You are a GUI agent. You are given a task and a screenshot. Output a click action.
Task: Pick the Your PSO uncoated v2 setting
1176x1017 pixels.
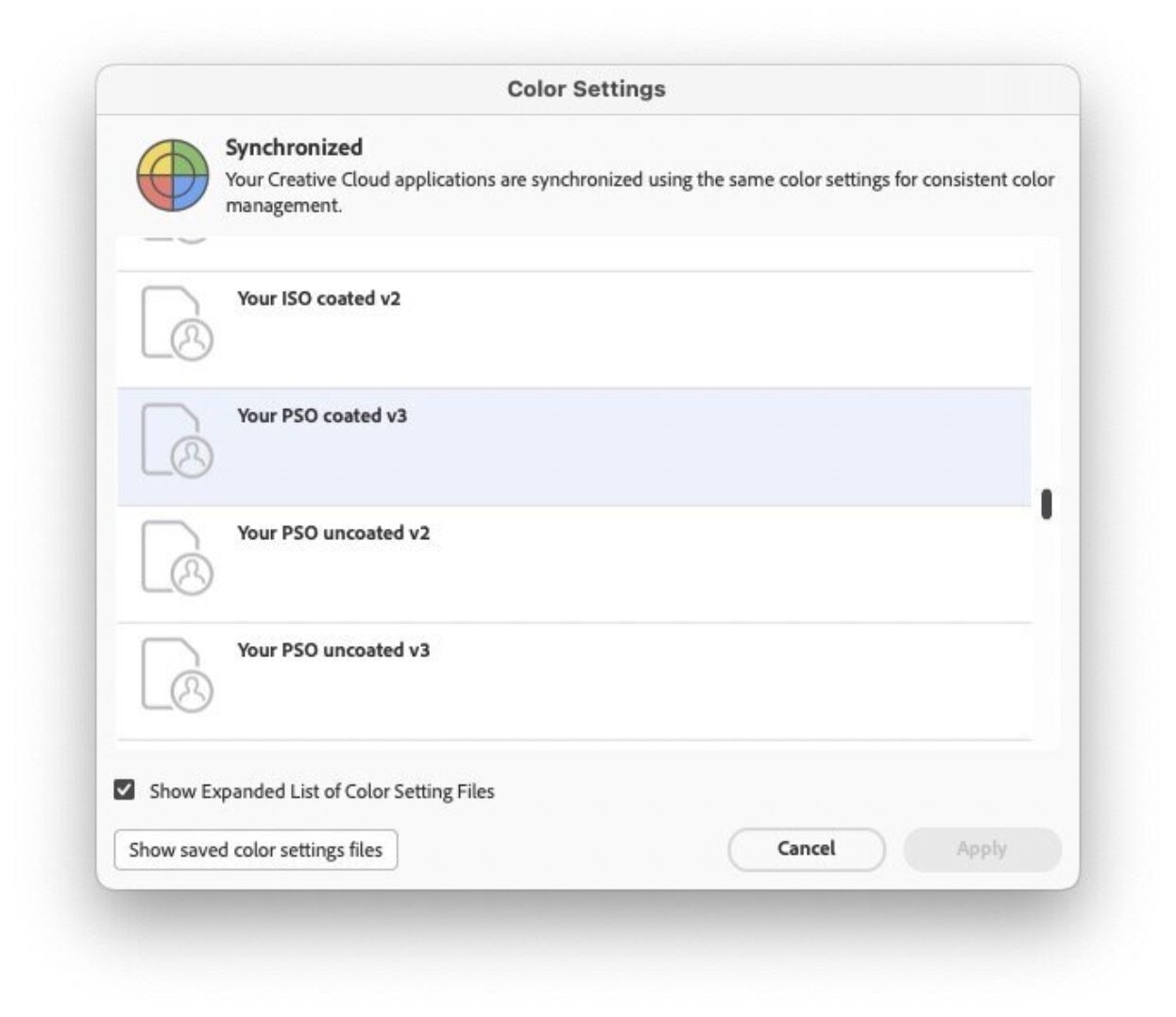[333, 534]
